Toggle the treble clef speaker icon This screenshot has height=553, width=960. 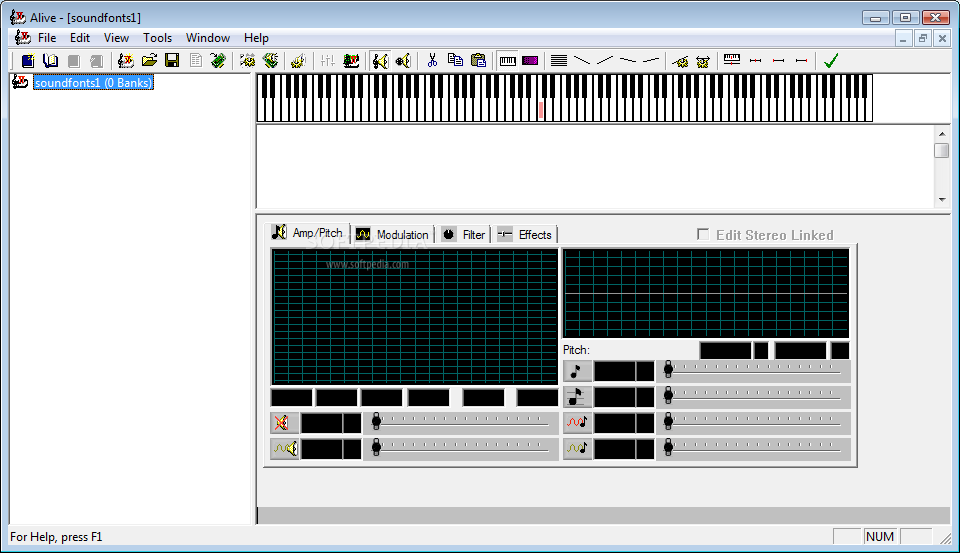[380, 61]
